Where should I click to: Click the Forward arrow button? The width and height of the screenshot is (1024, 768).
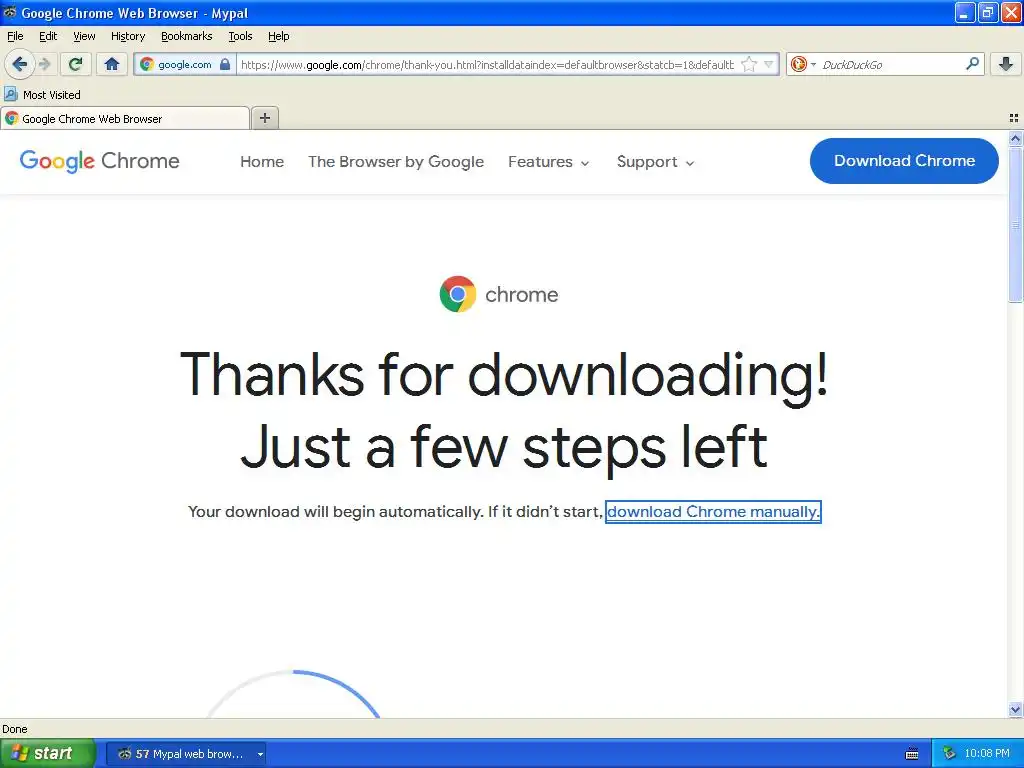click(x=45, y=64)
